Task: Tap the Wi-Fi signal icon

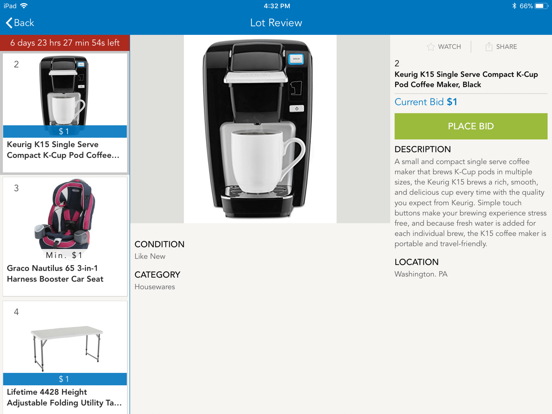Action: point(24,6)
